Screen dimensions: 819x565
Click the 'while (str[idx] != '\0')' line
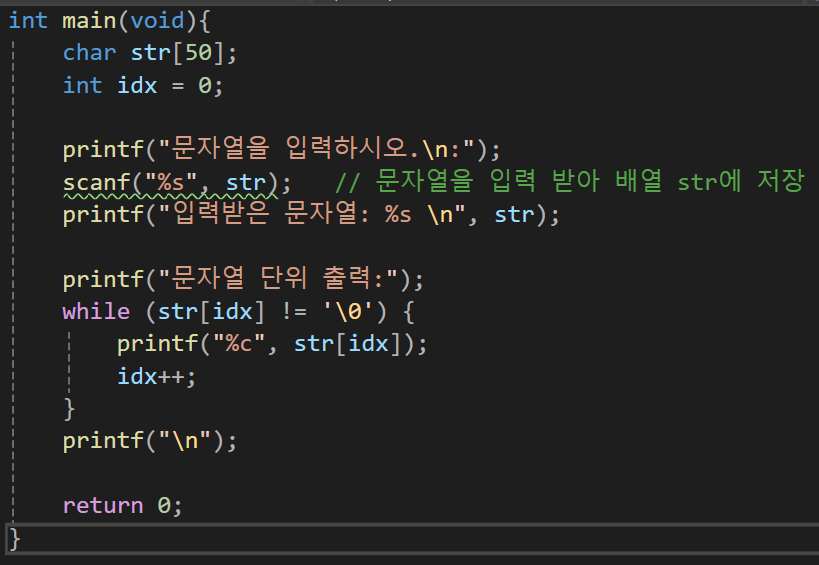coord(239,312)
